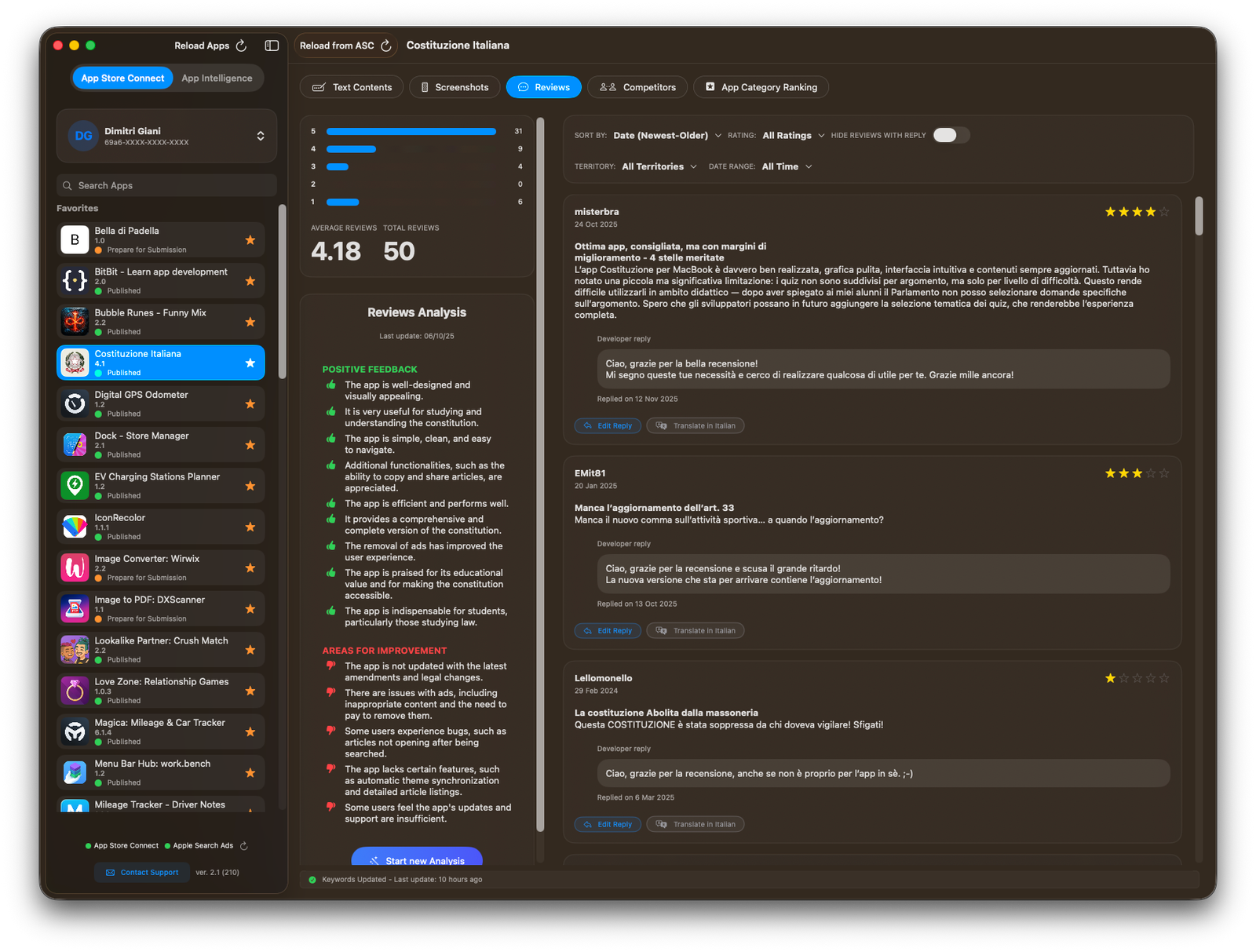1256x952 pixels.
Task: Star the IconRecolor app favorite
Action: click(250, 527)
